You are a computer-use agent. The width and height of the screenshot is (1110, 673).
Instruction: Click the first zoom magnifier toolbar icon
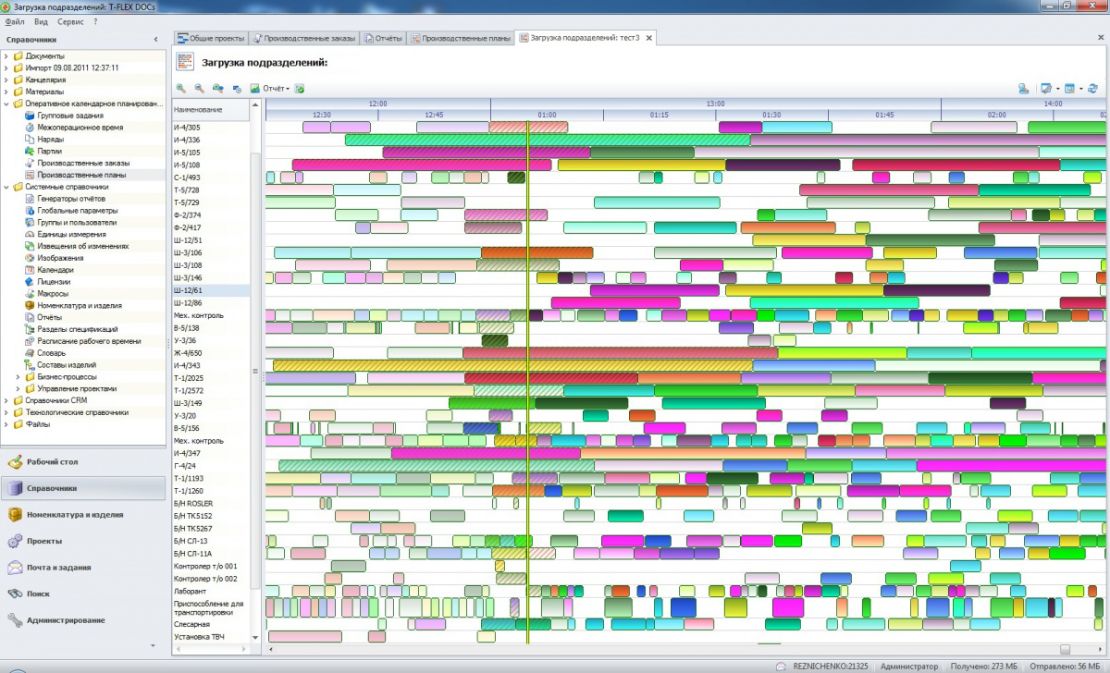181,88
